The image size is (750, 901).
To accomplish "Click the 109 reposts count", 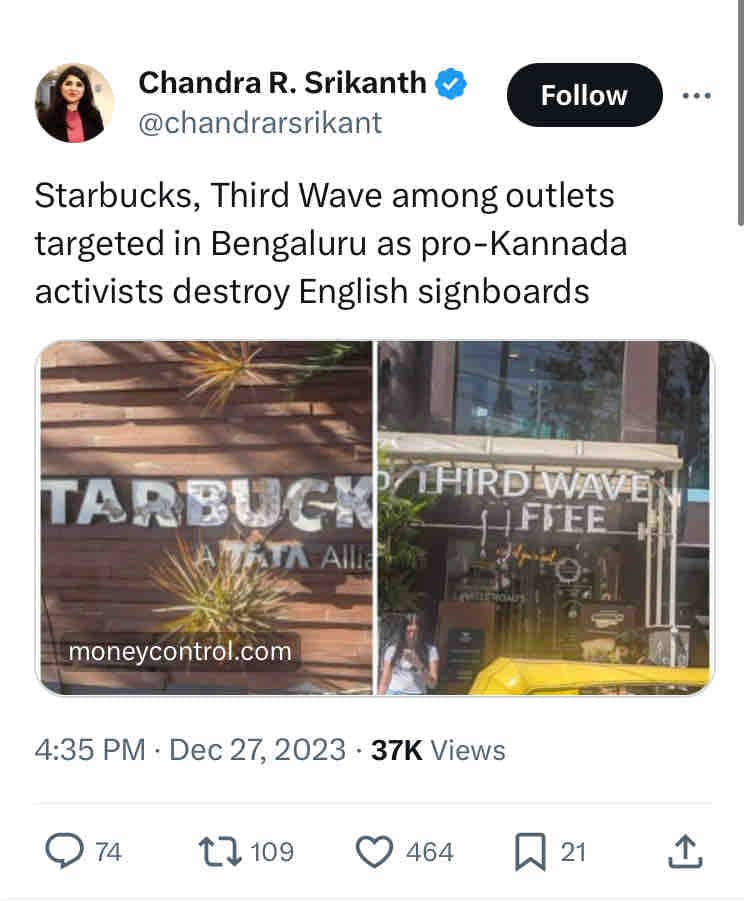I will click(272, 852).
